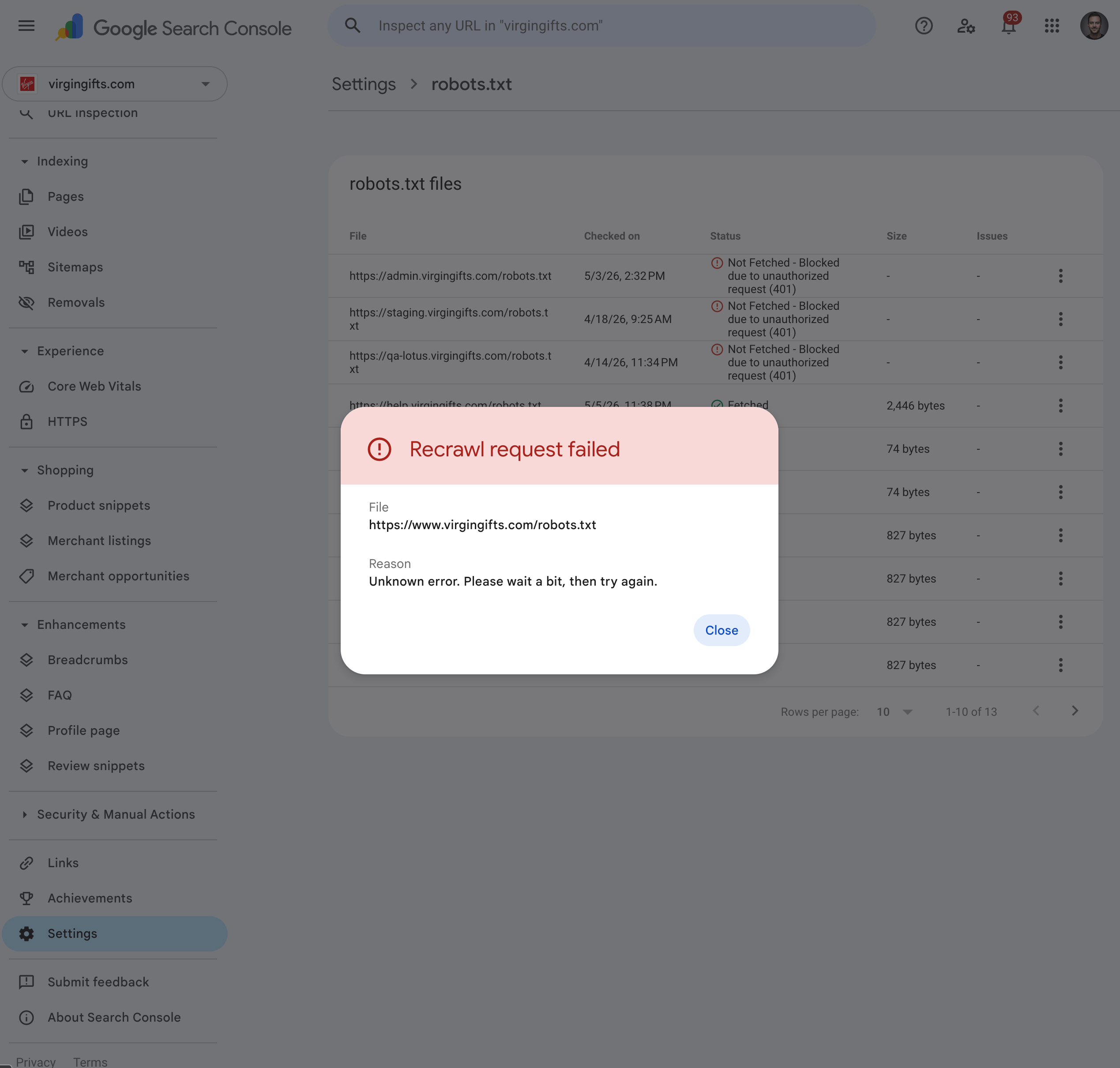The image size is (1120, 1068).
Task: Click the dialog's www.virgingifts.com robots.txt URL
Action: coord(482,525)
